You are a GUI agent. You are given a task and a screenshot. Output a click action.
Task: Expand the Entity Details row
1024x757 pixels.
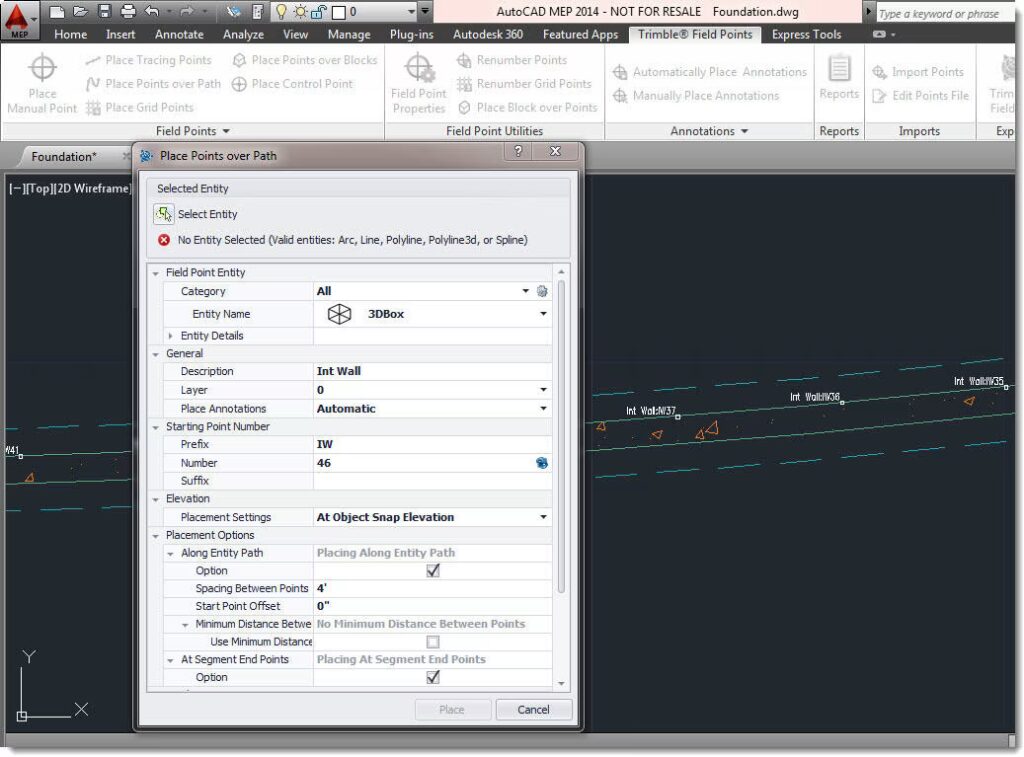pyautogui.click(x=171, y=336)
